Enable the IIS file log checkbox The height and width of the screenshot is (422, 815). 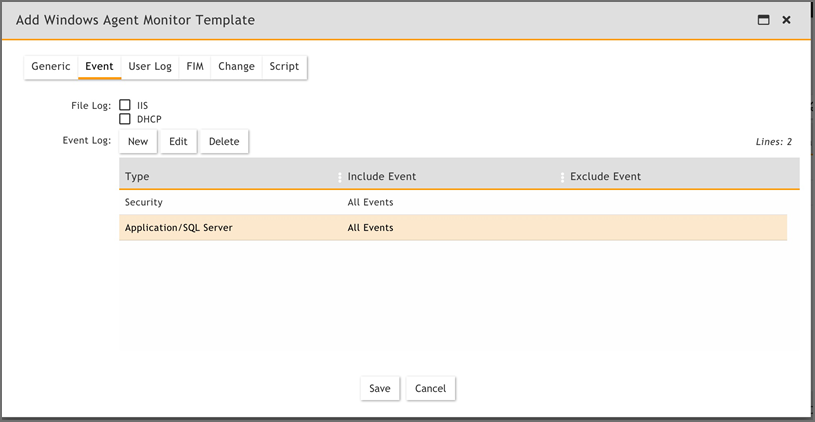pos(125,105)
